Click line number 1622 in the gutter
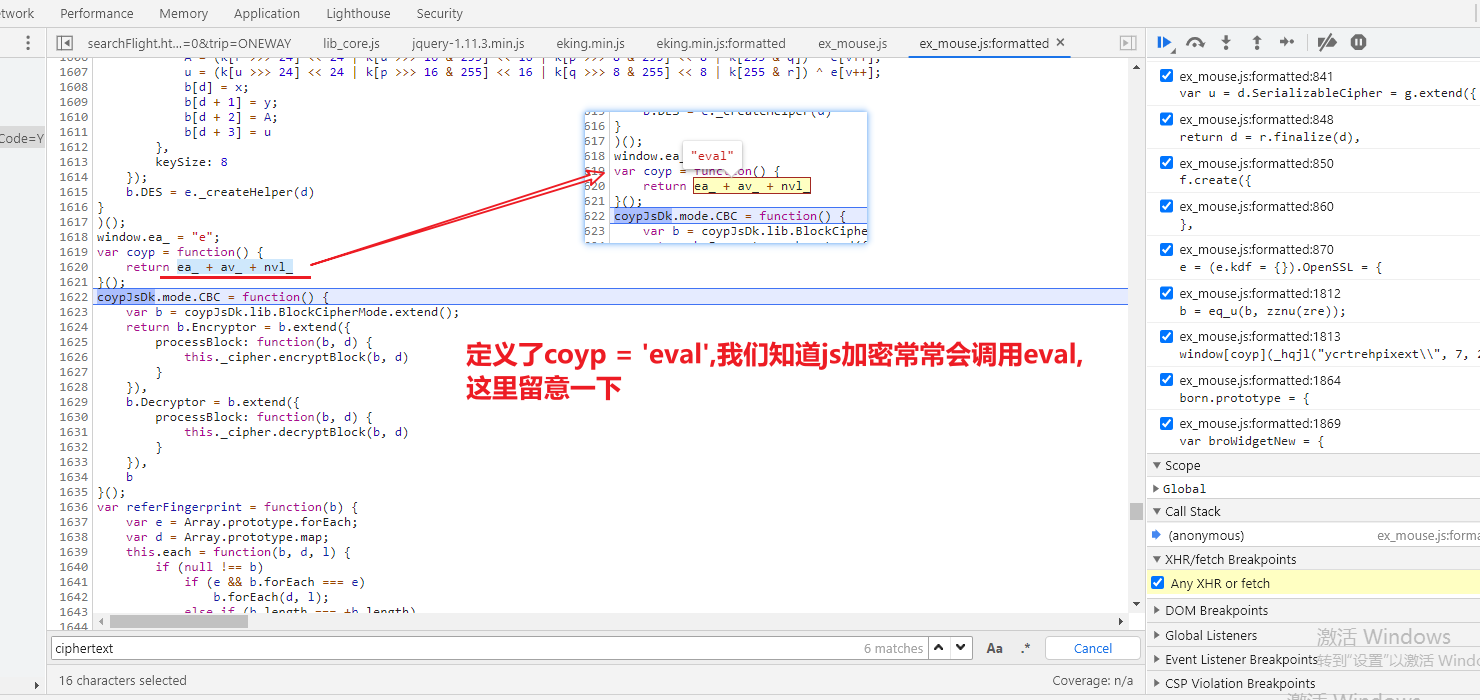The height and width of the screenshot is (700, 1480). [73, 297]
